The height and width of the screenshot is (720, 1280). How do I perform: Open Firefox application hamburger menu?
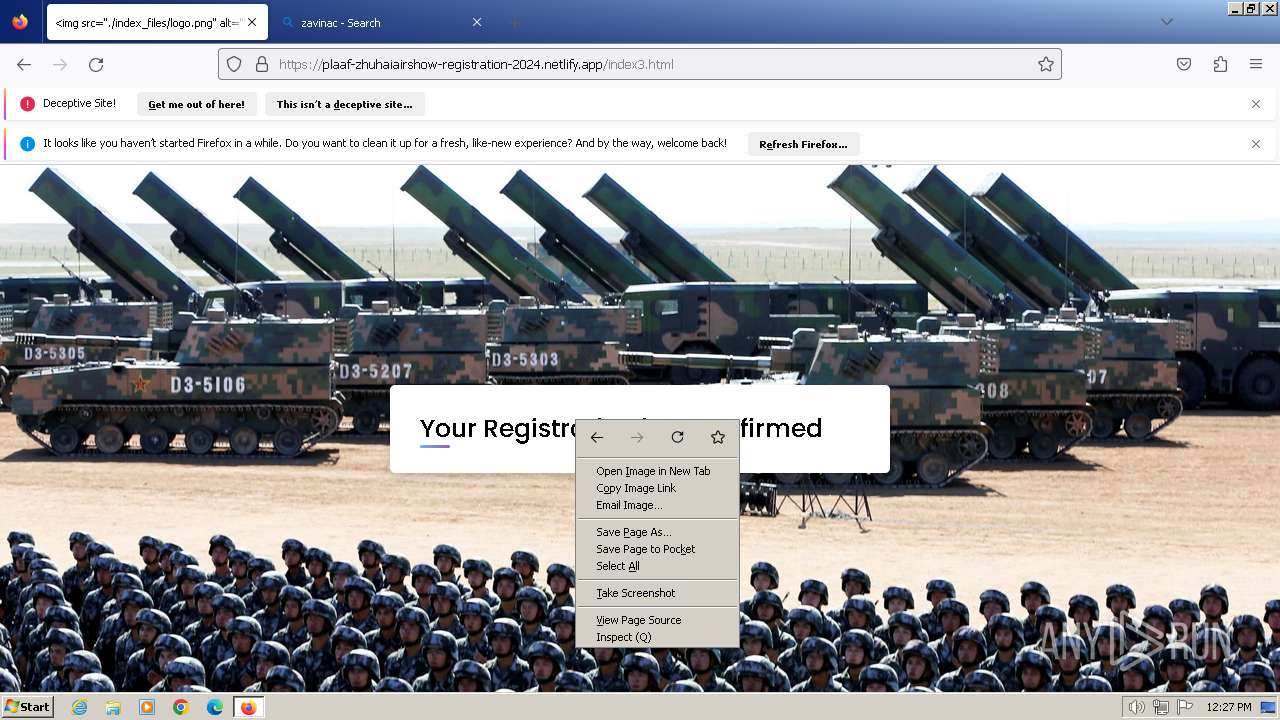(1256, 64)
